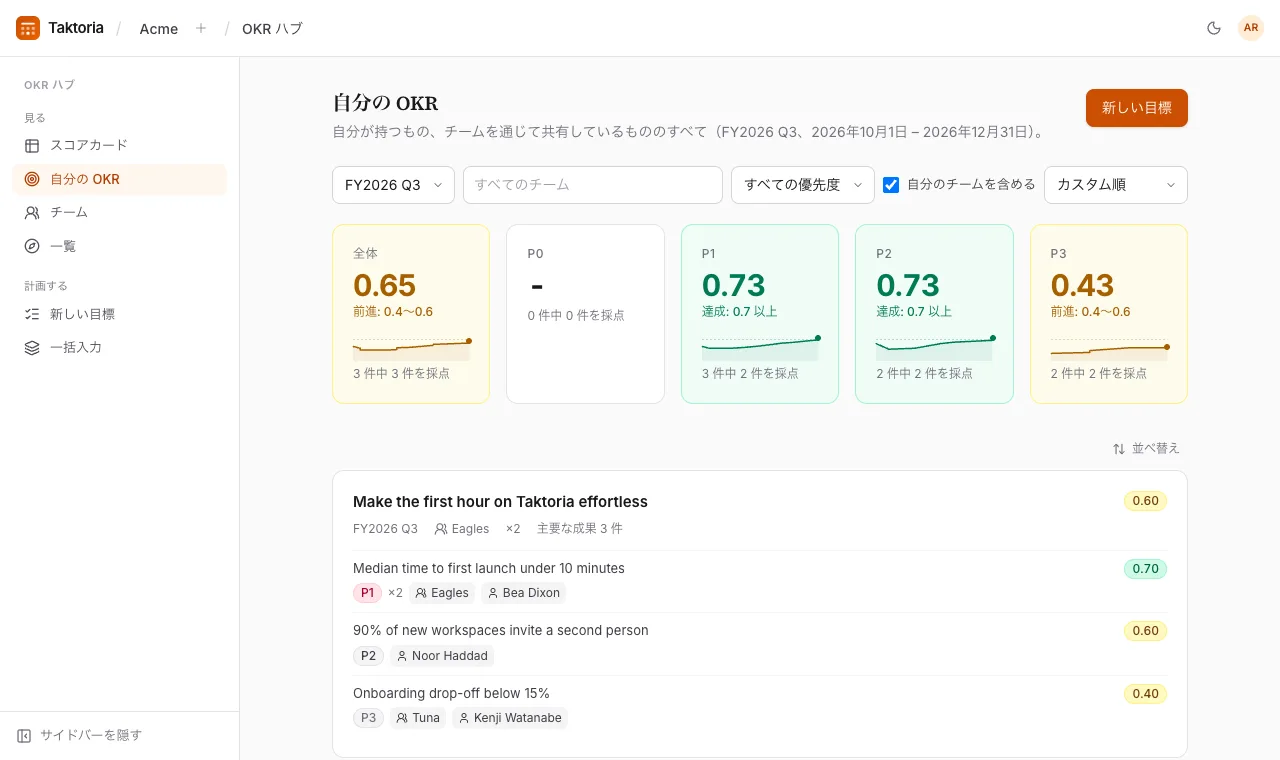Open objective "Make the first hour on Taktoria effortless"
1280x760 pixels.
click(500, 502)
